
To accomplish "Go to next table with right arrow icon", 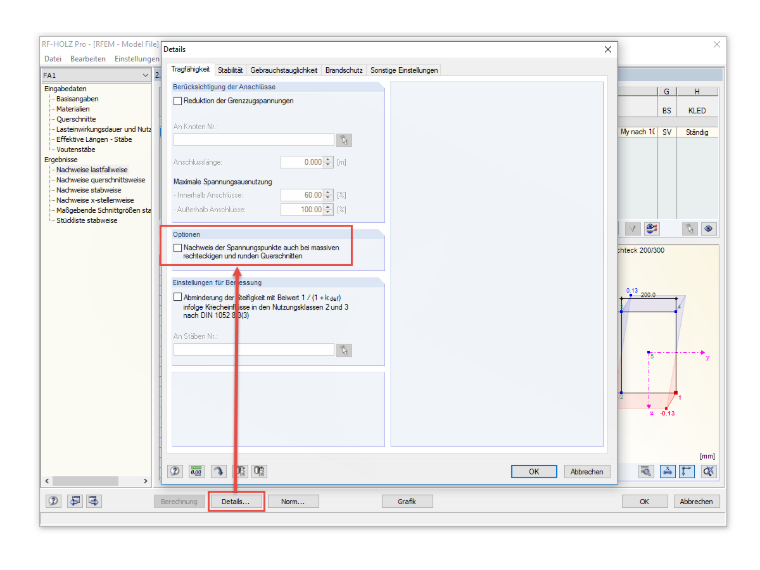I will pyautogui.click(x=93, y=501).
